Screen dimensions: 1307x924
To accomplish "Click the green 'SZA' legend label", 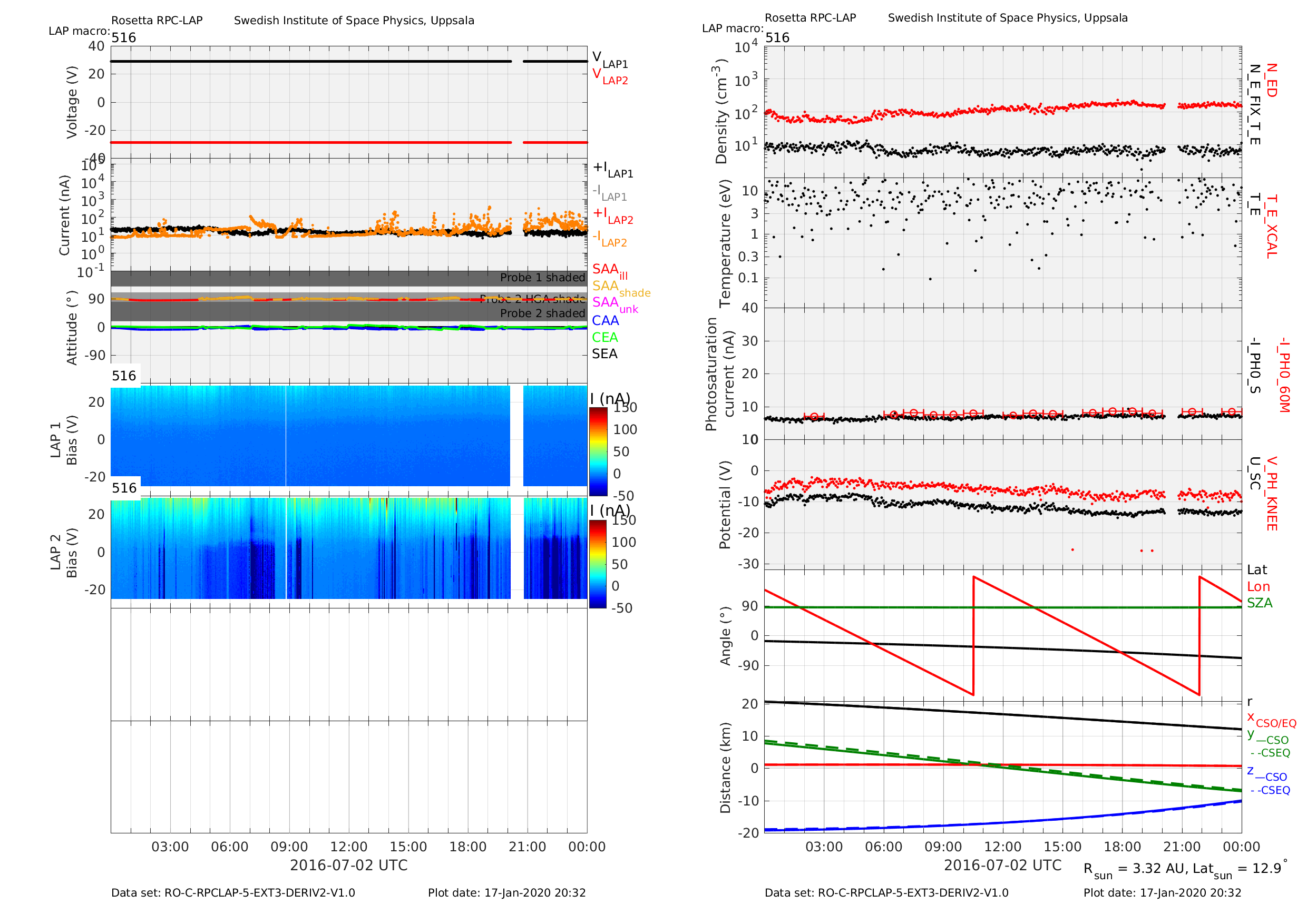I will (x=1260, y=603).
